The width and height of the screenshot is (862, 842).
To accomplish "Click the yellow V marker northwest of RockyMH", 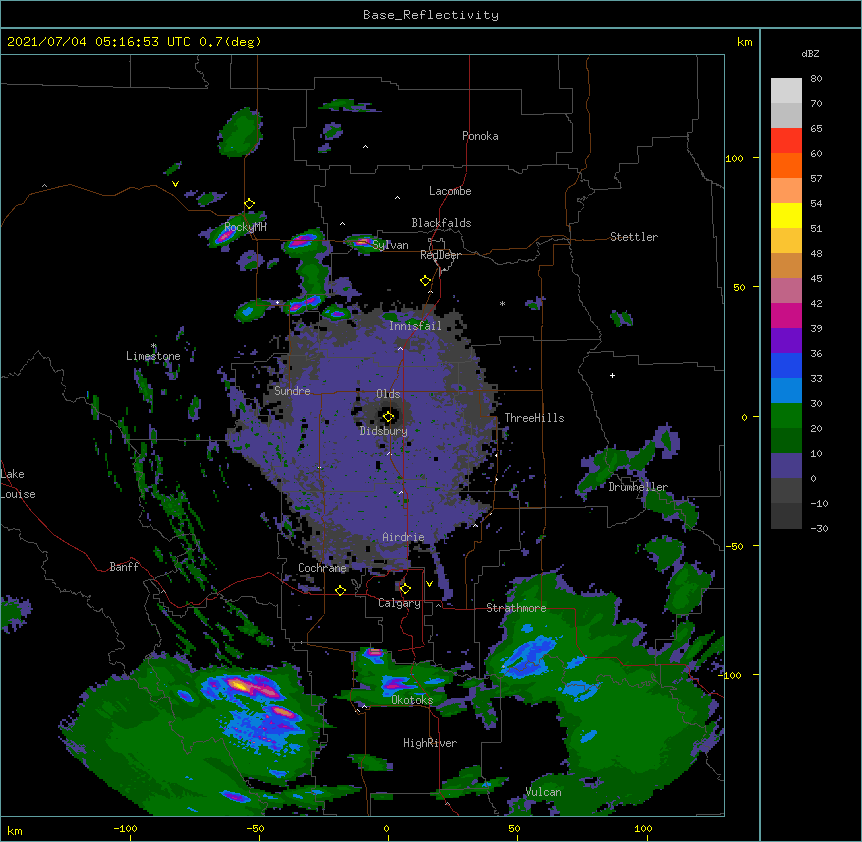I will pyautogui.click(x=175, y=184).
